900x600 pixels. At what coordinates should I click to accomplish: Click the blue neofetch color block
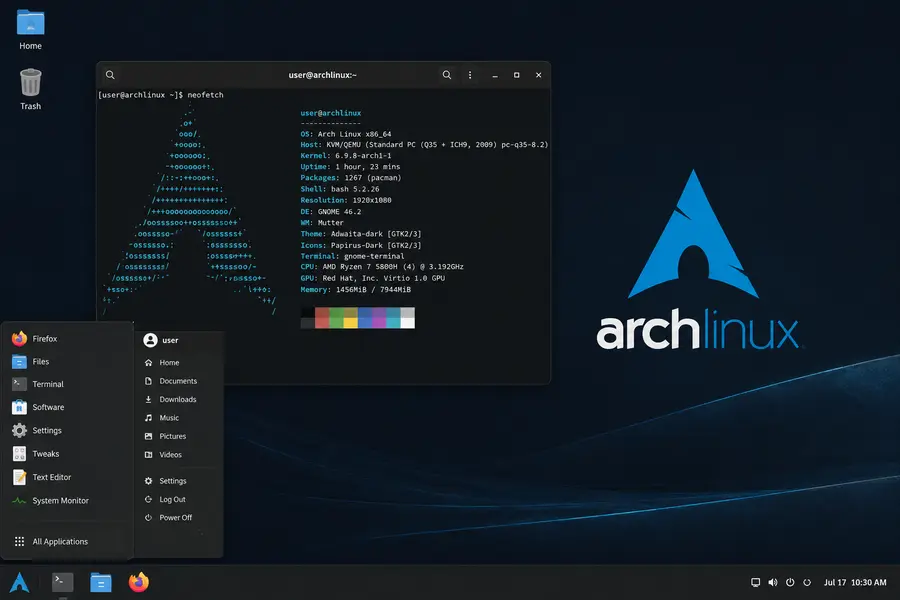(x=365, y=318)
